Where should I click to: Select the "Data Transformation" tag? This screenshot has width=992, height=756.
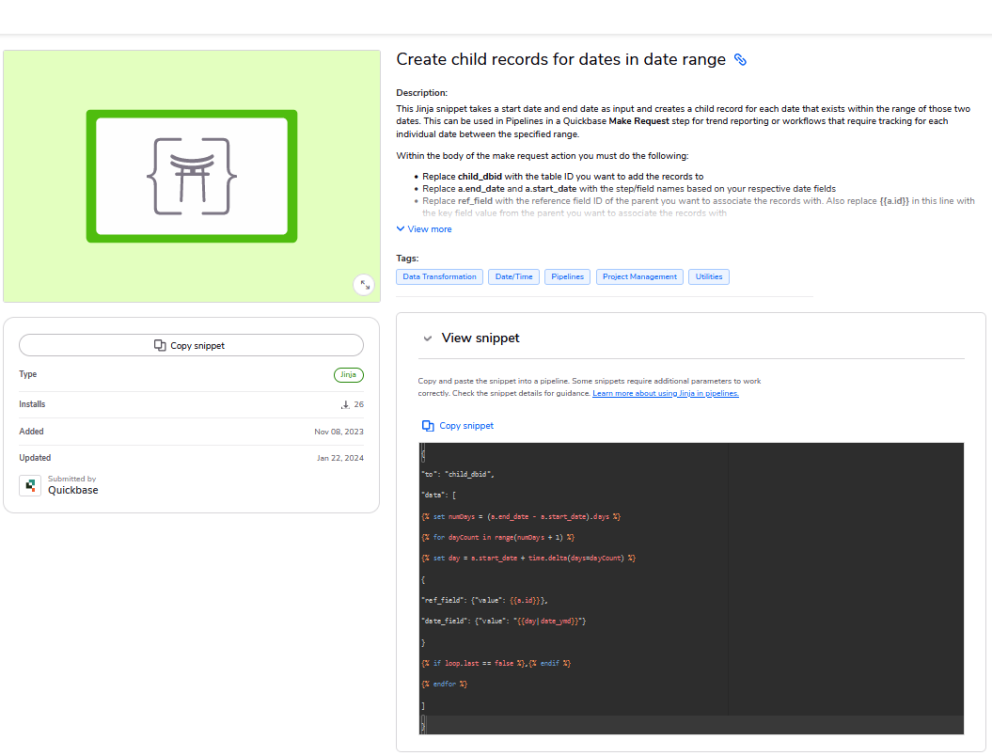pyautogui.click(x=439, y=276)
